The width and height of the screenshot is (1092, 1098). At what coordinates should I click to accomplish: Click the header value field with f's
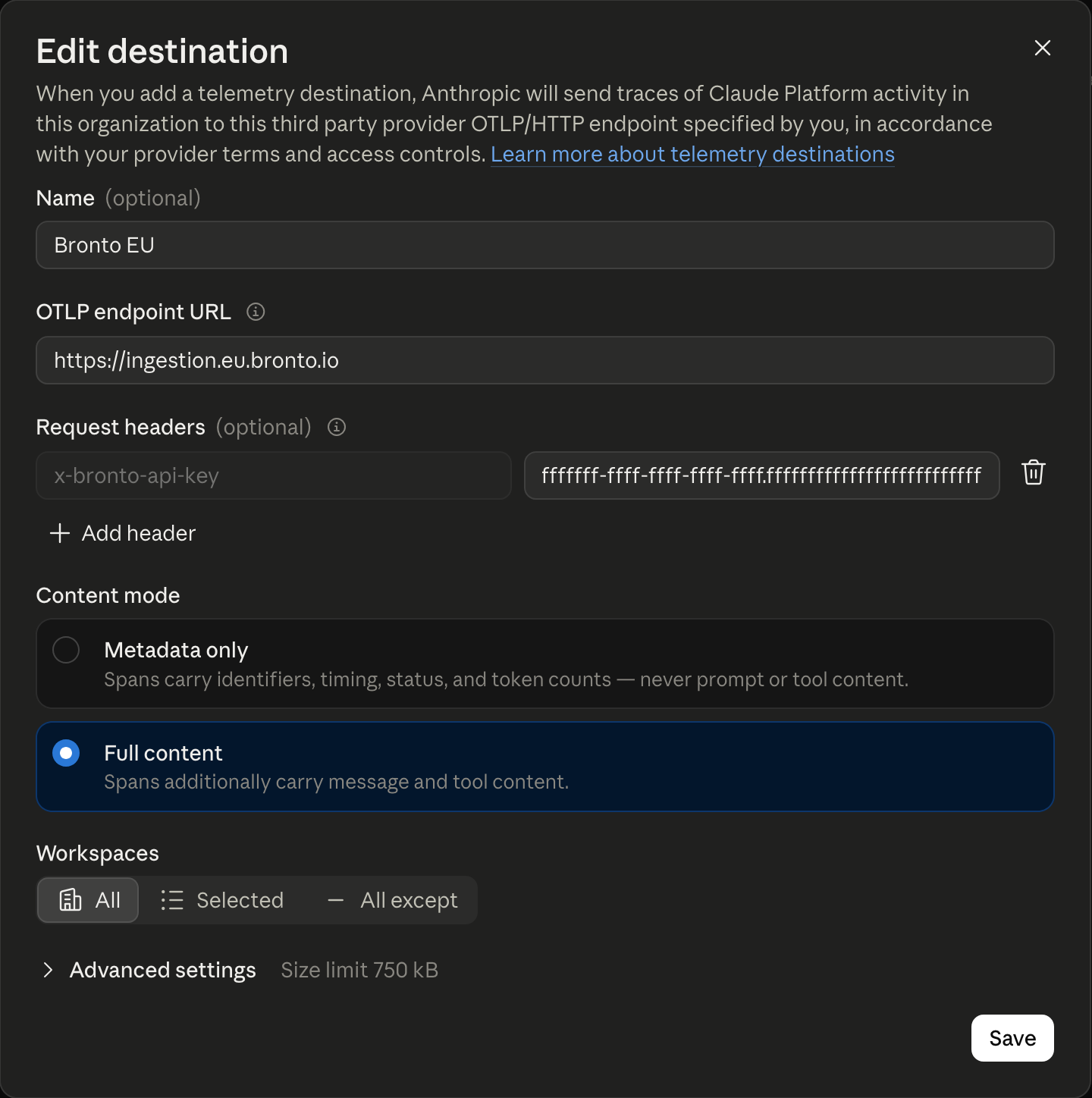(x=762, y=475)
